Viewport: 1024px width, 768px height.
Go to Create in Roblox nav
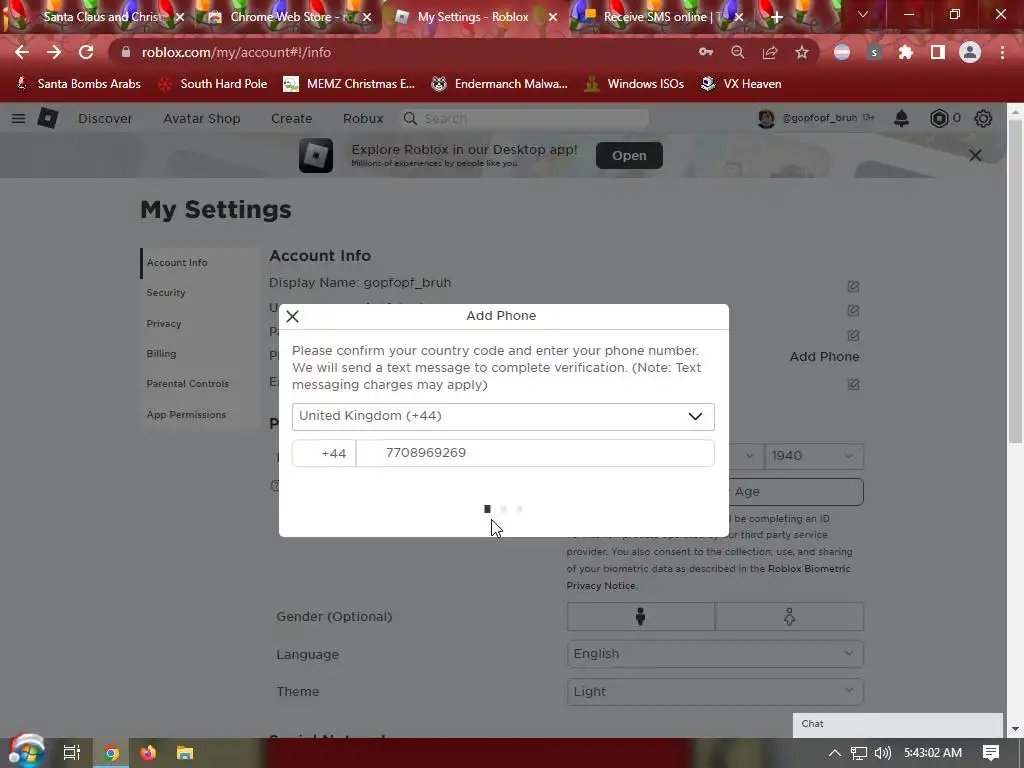pyautogui.click(x=291, y=118)
